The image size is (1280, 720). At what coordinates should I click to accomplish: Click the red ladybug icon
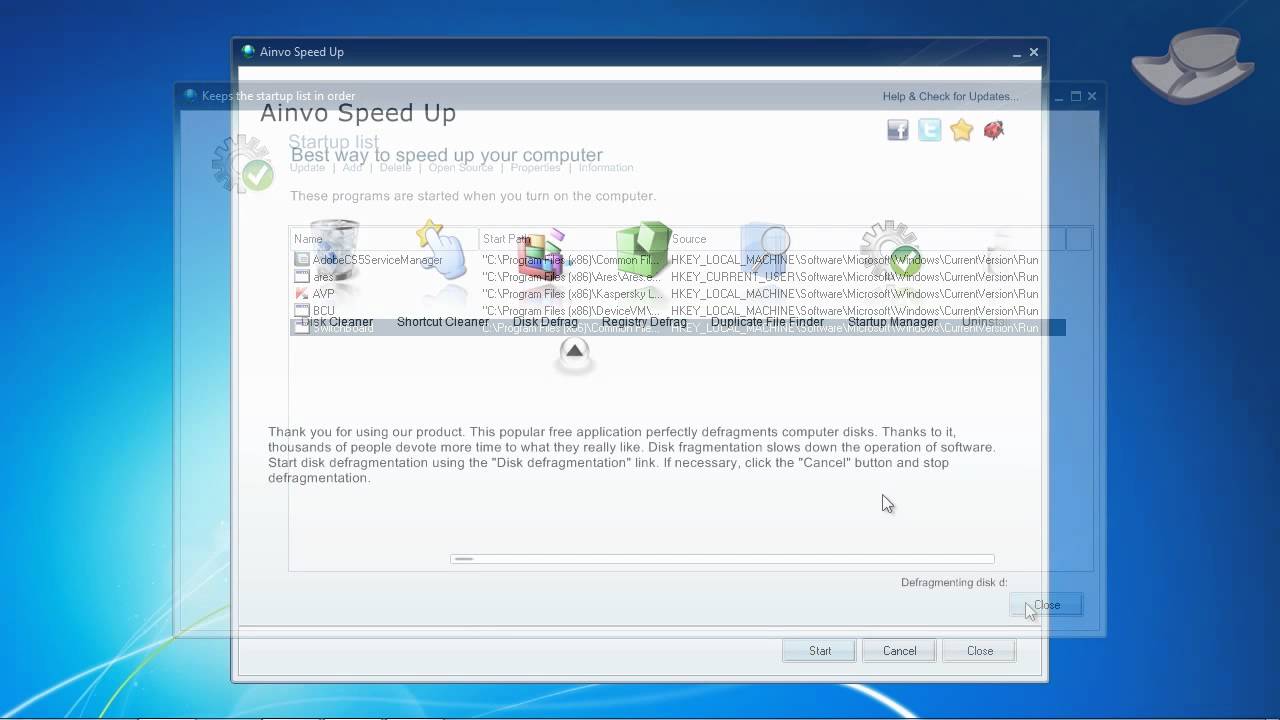point(994,130)
